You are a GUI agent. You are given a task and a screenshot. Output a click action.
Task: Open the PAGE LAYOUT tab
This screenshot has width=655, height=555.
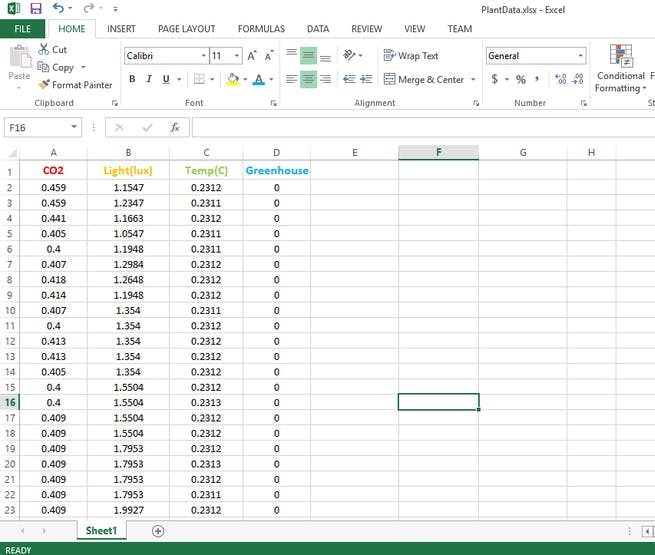pyautogui.click(x=186, y=29)
